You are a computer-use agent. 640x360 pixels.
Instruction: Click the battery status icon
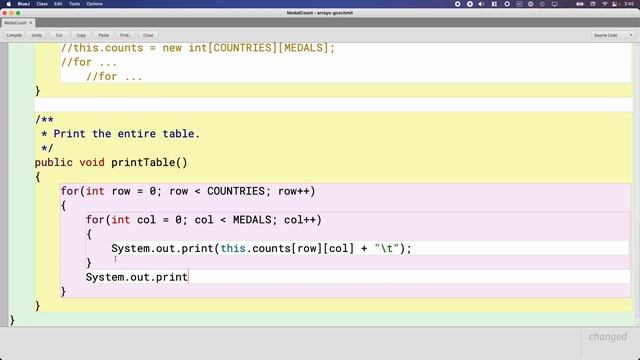pyautogui.click(x=580, y=4)
